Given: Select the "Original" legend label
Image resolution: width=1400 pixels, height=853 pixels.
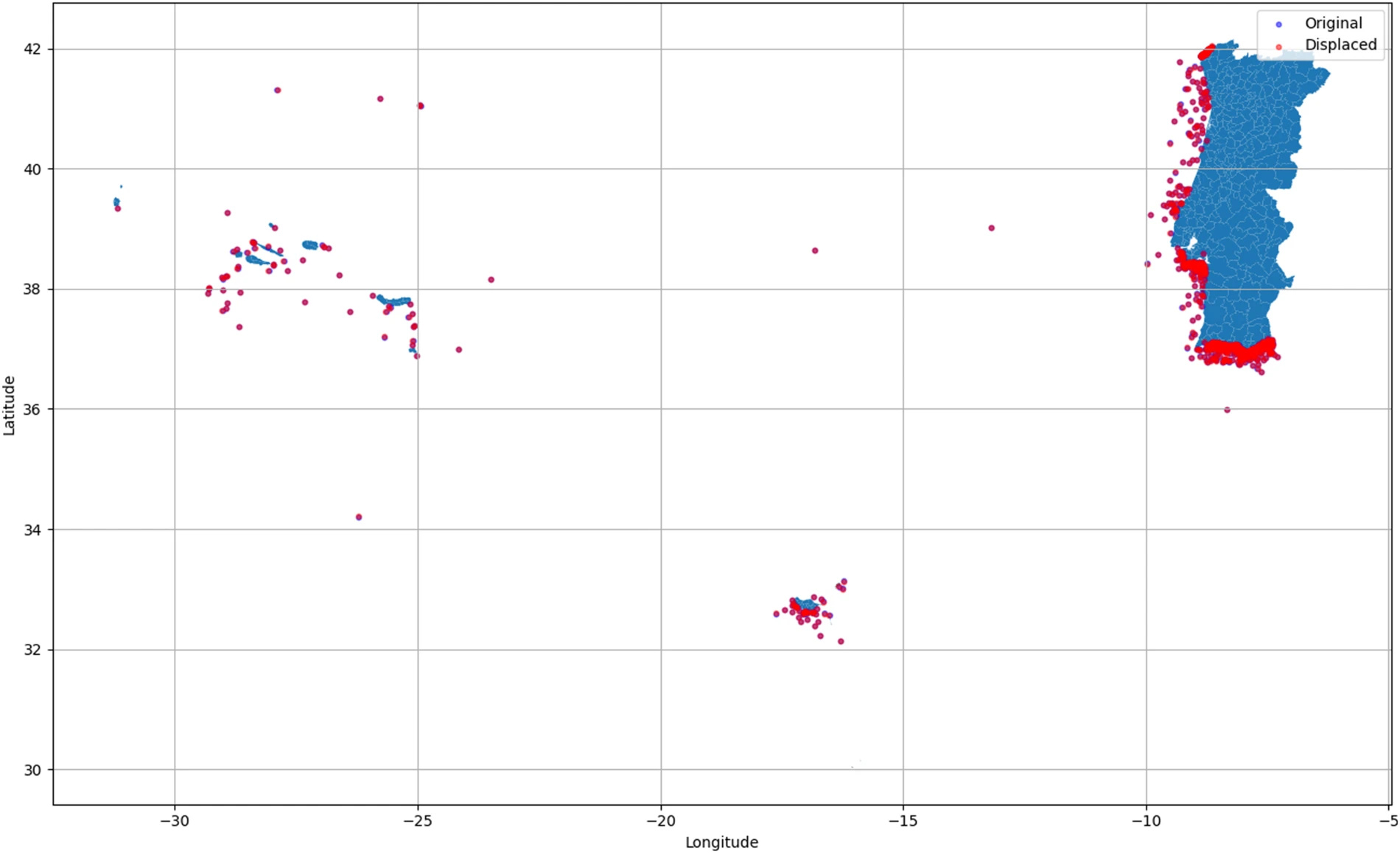Looking at the screenshot, I should pos(1333,24).
